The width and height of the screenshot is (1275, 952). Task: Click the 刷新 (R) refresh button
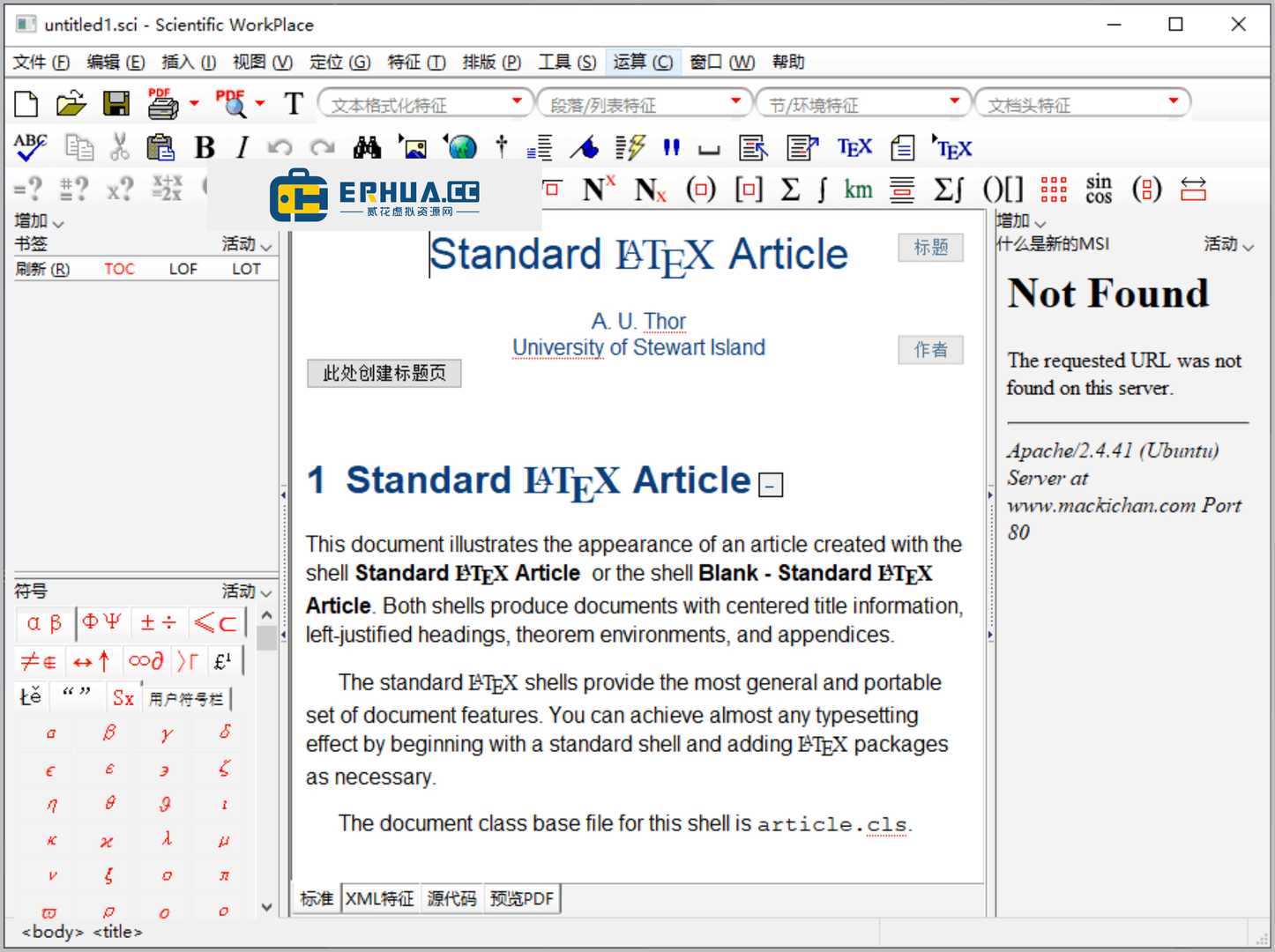(x=42, y=269)
